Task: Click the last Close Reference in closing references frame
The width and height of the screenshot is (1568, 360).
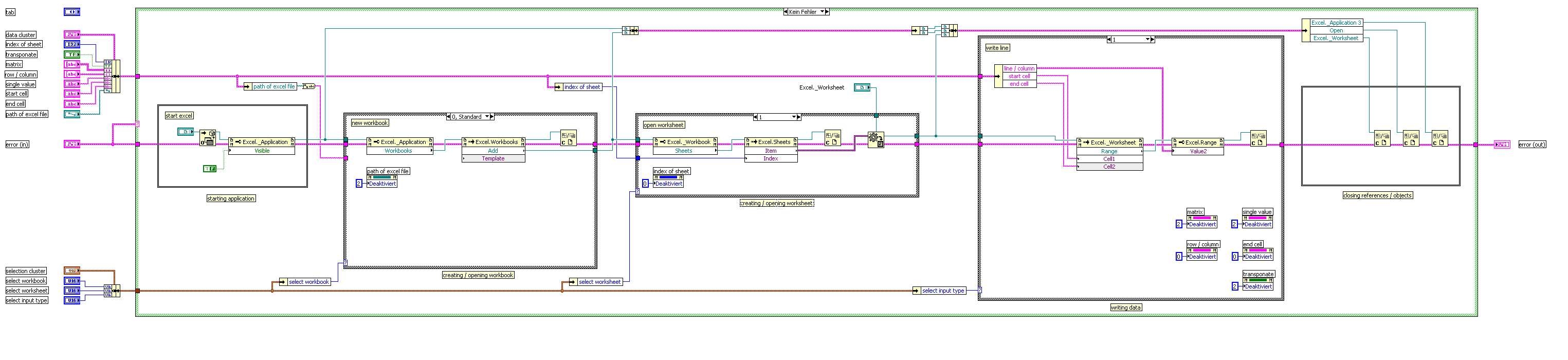Action: tap(1439, 139)
